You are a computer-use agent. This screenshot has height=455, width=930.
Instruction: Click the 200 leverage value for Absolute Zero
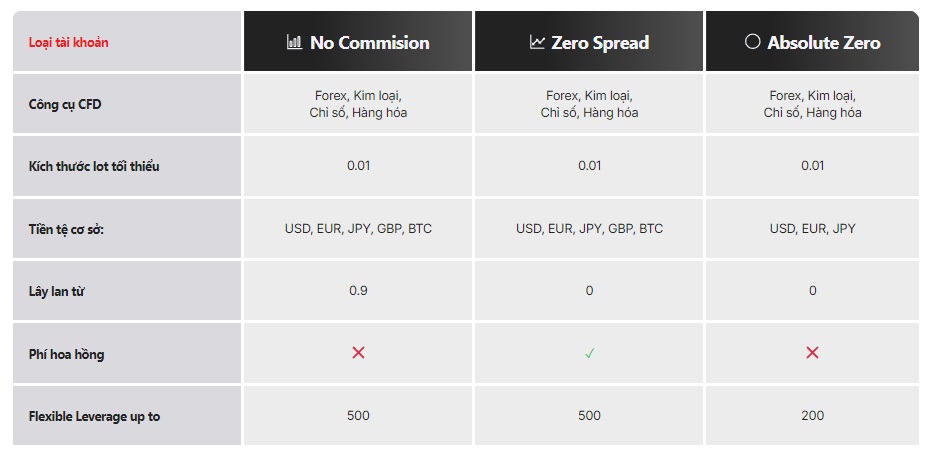812,416
